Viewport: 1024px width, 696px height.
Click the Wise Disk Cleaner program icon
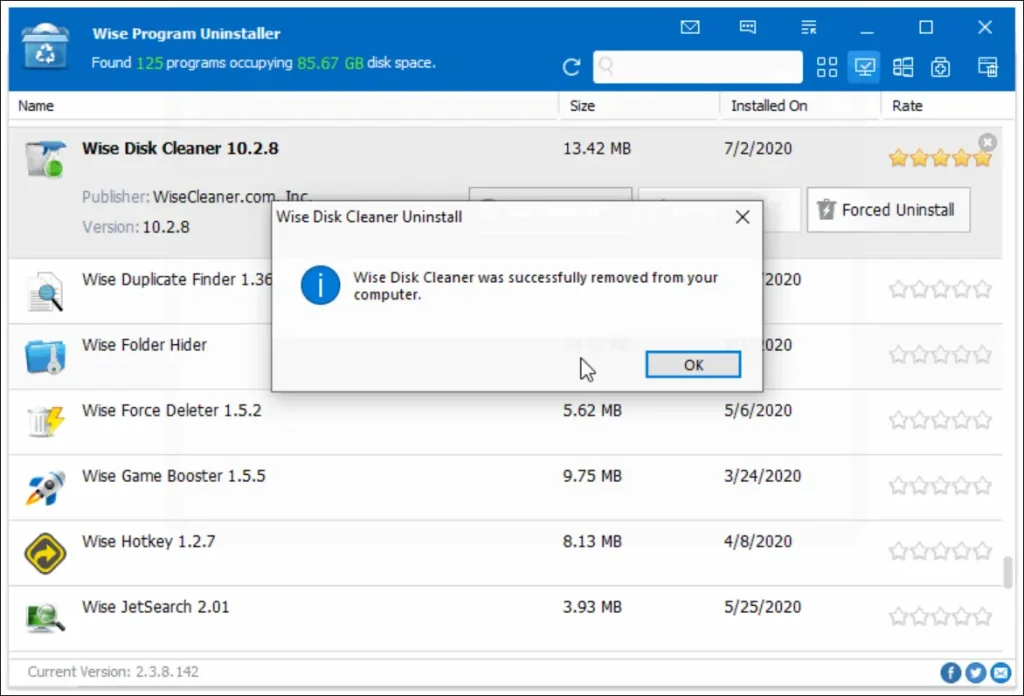[45, 159]
